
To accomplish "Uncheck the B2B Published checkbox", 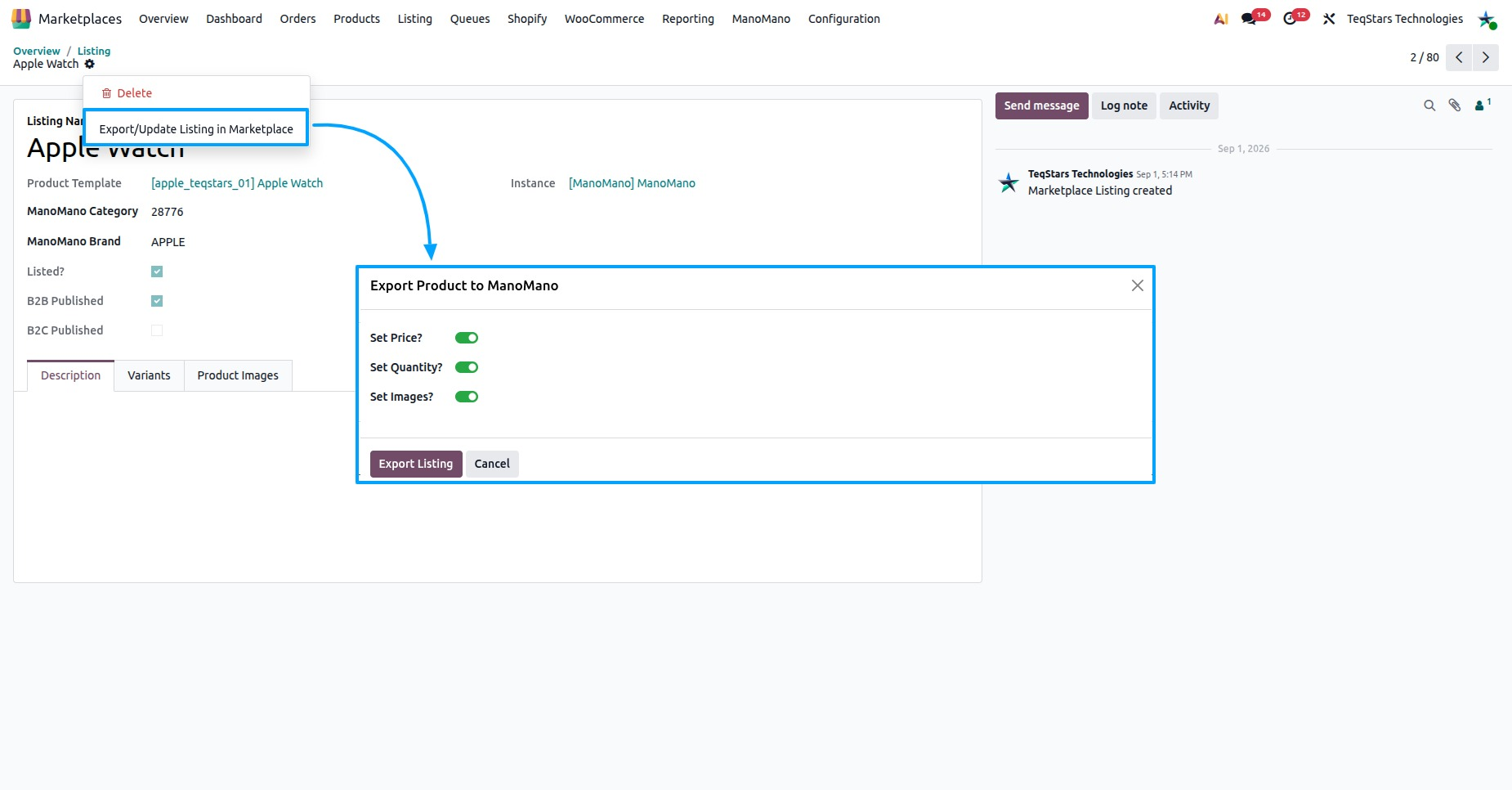I will pyautogui.click(x=157, y=301).
